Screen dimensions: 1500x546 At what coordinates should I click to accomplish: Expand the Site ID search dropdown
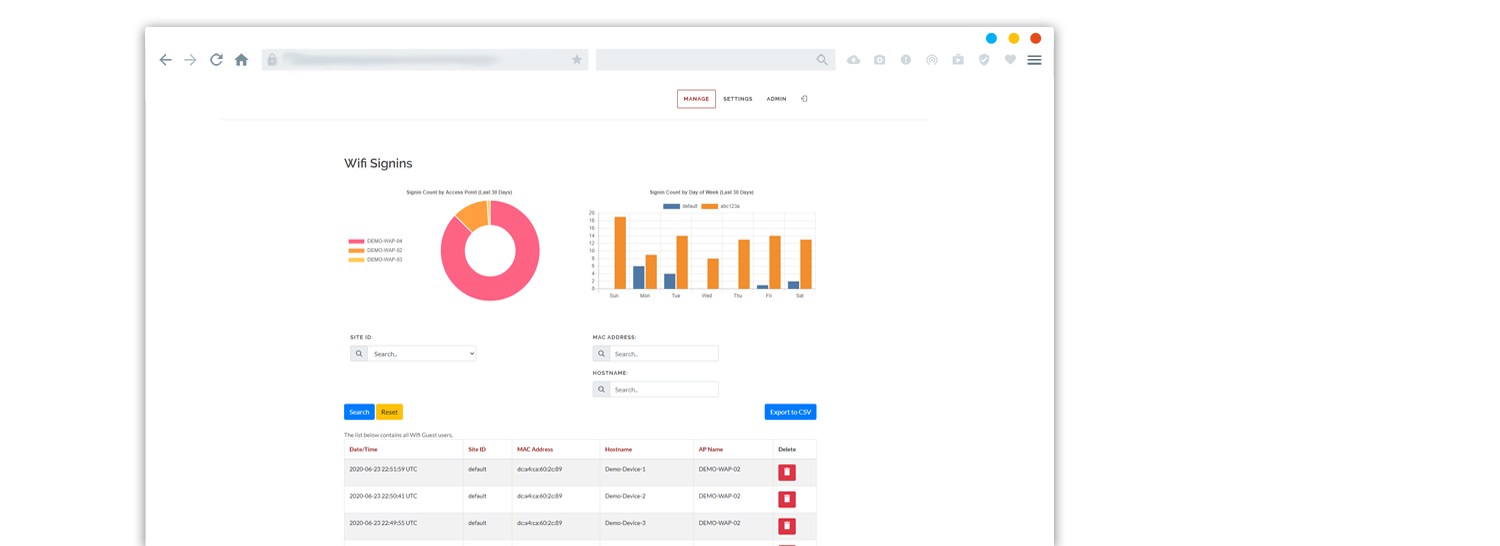pyautogui.click(x=421, y=353)
